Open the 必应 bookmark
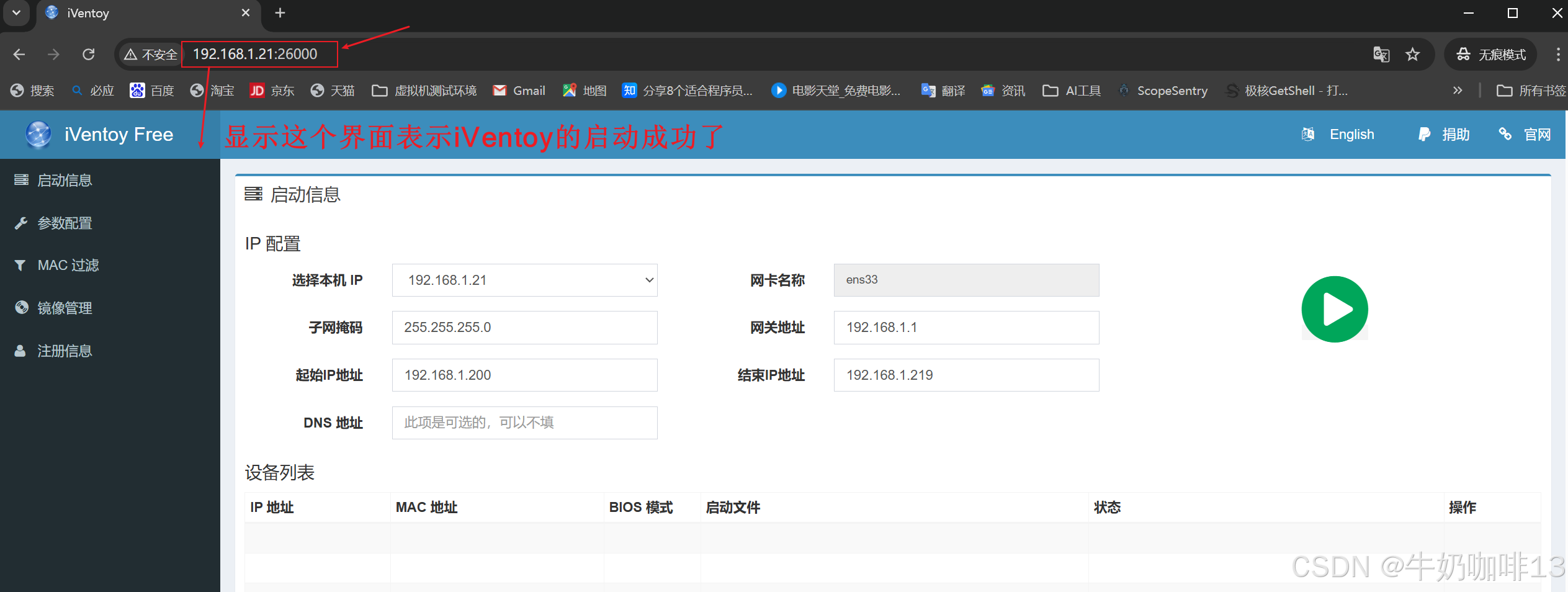The width and height of the screenshot is (1568, 592). click(x=92, y=91)
